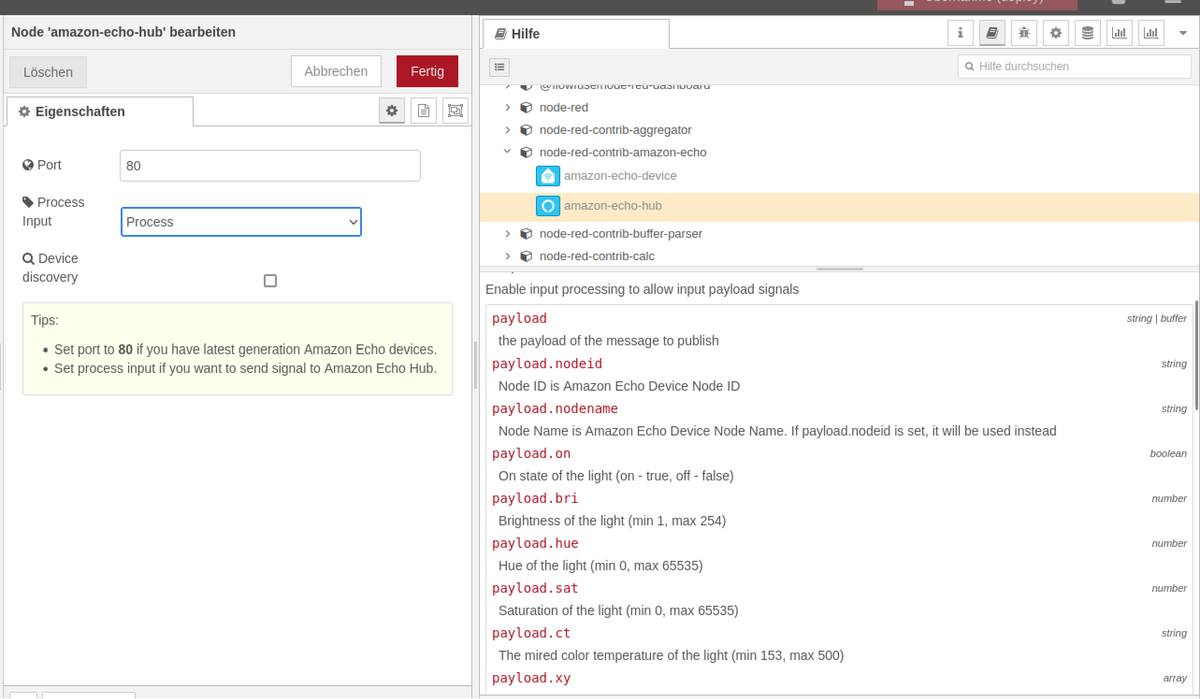This screenshot has height=699, width=1200.
Task: Click the payload.bri property name
Action: (535, 498)
